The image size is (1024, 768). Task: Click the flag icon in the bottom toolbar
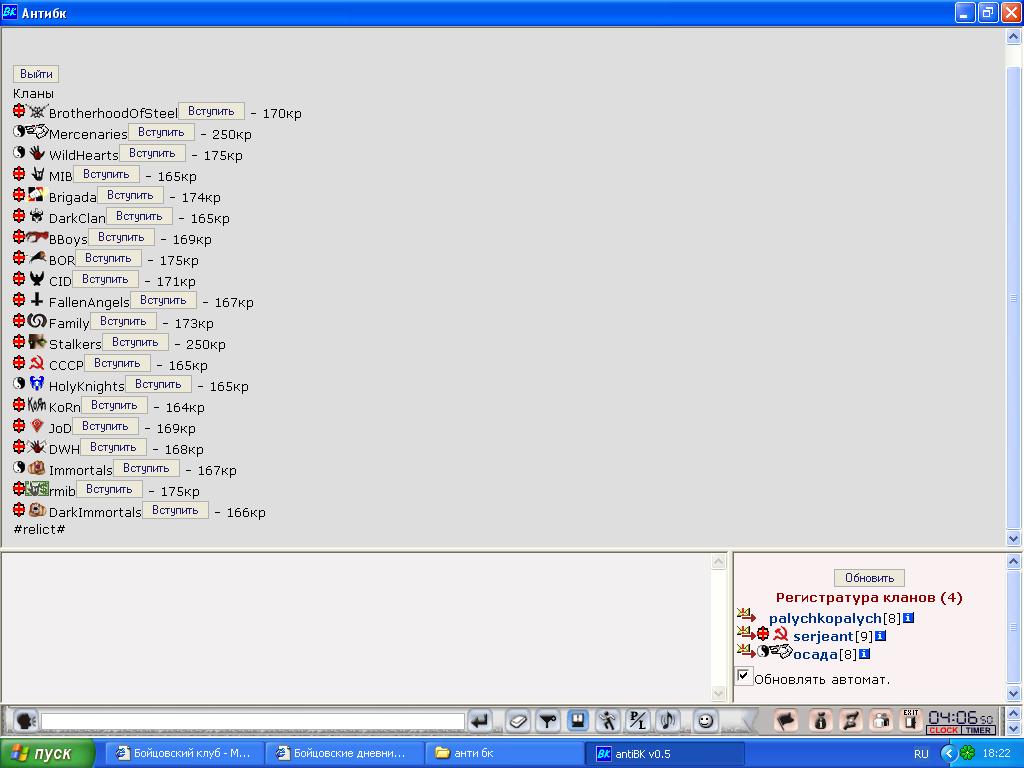(786, 721)
